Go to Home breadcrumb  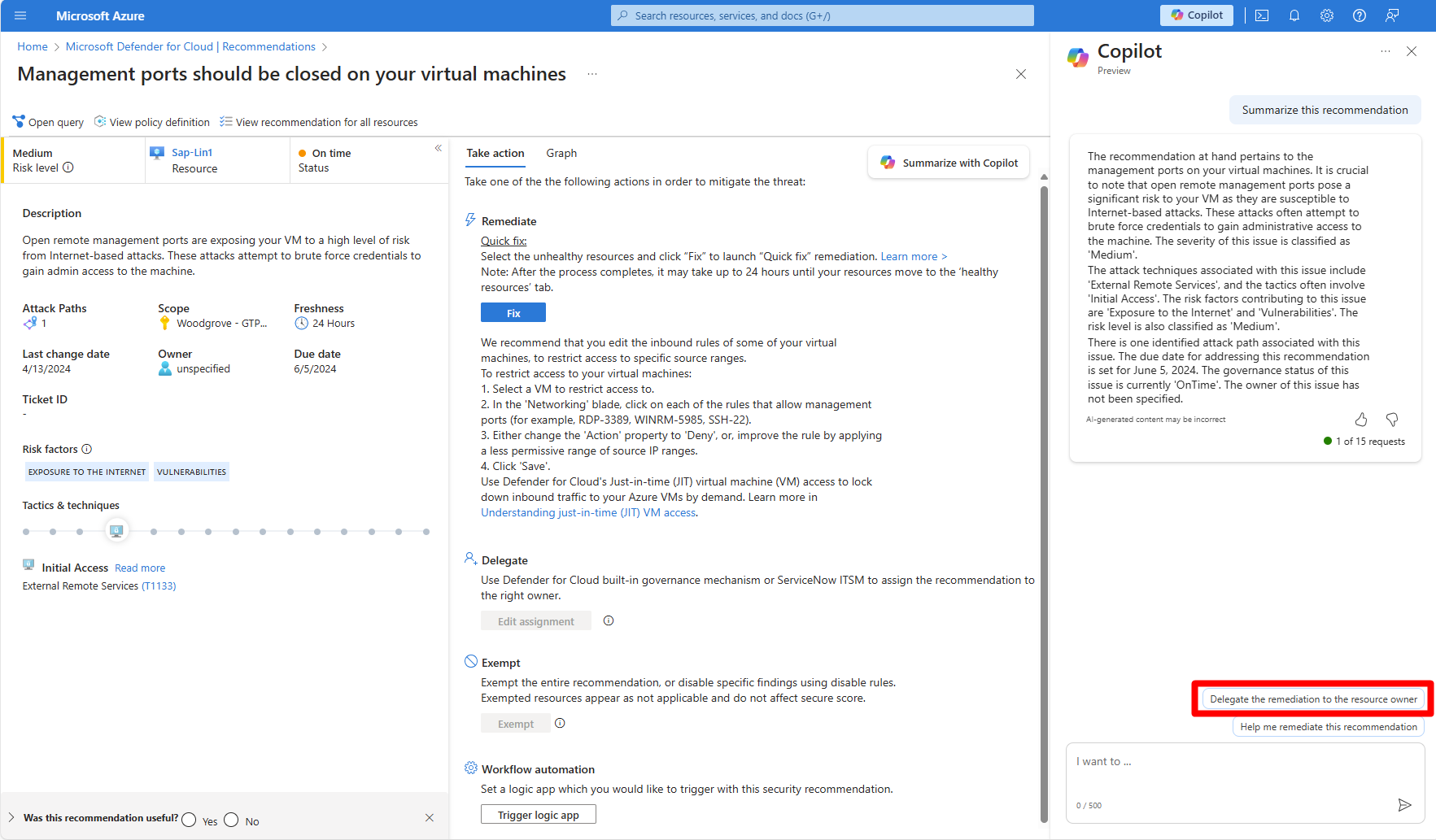(33, 46)
